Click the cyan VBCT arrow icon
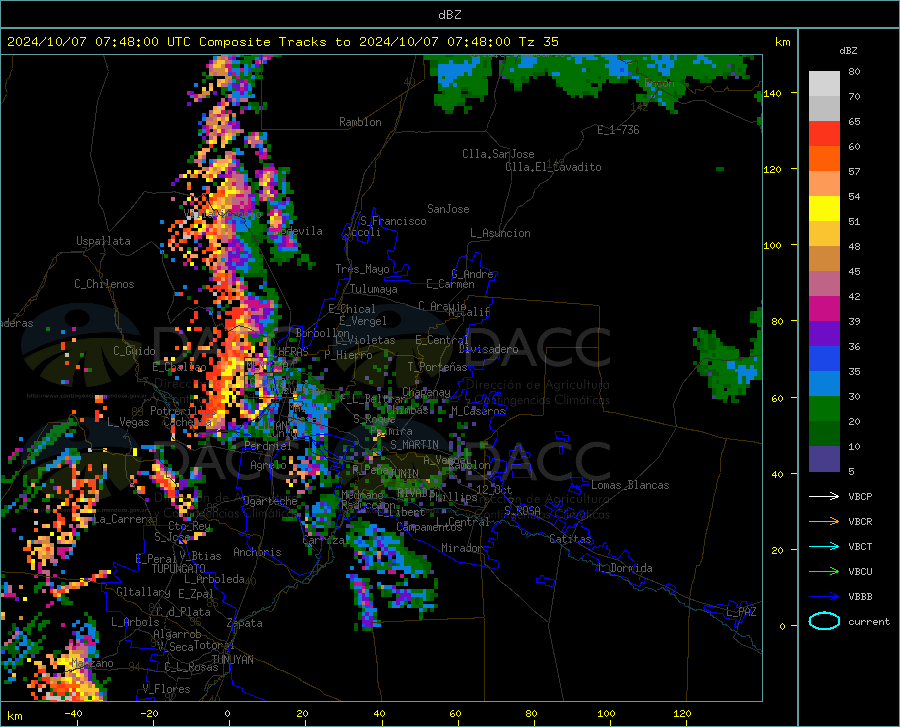900x727 pixels. point(824,546)
